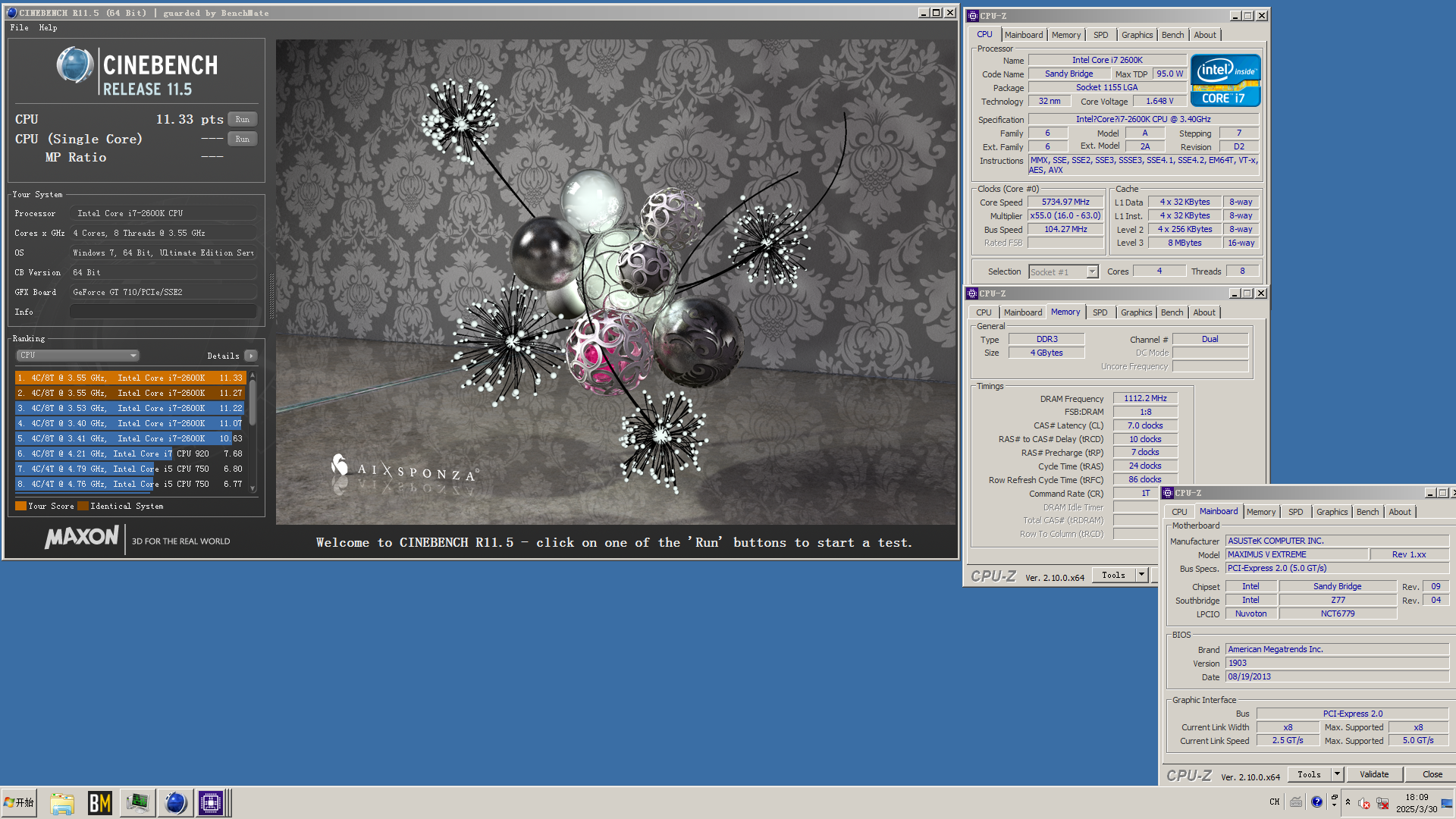Click Tools button in Memory CPU-Z window
1456x819 pixels.
[x=1113, y=575]
